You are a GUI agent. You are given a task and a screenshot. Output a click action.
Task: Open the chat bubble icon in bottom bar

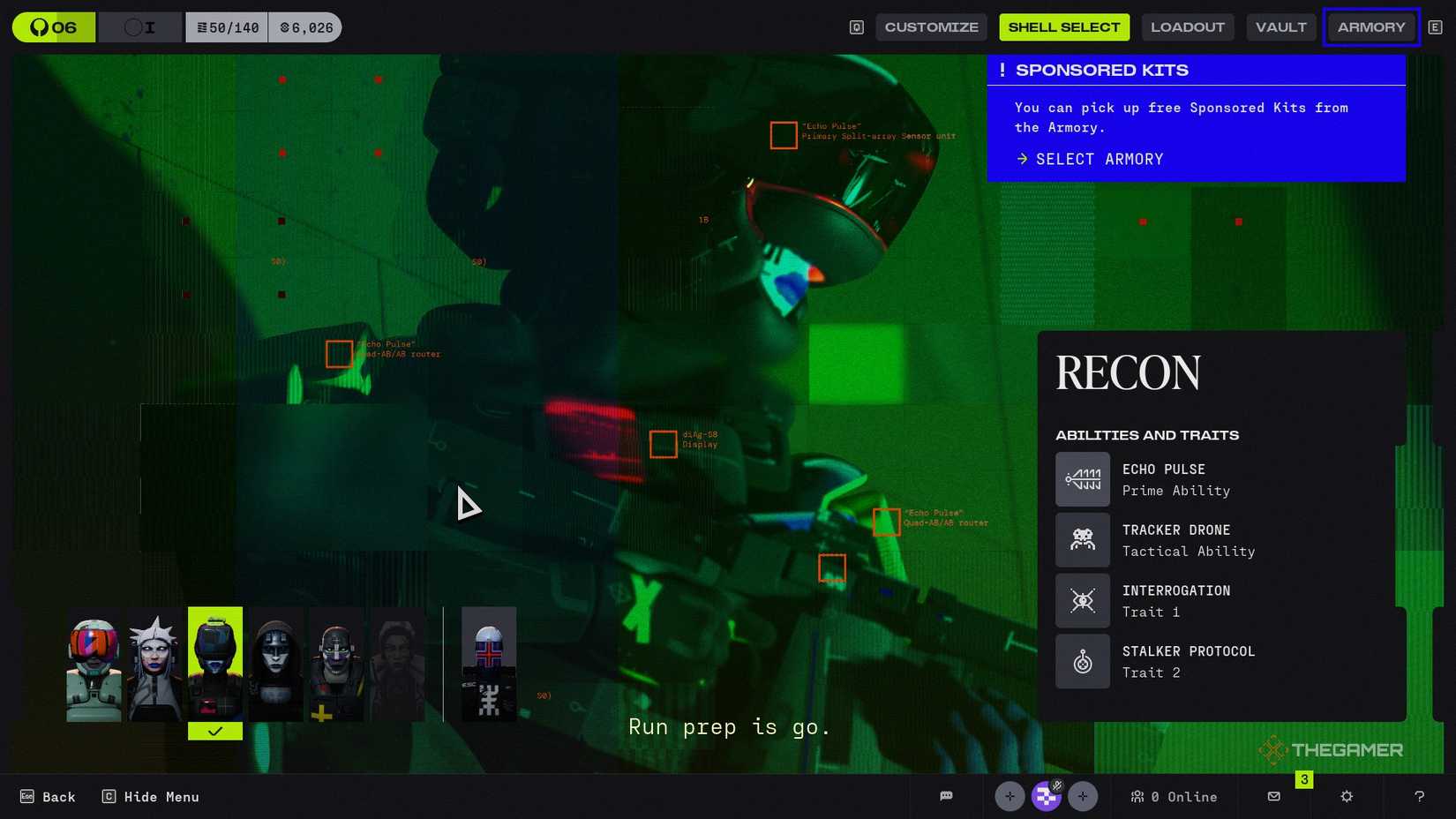[946, 796]
